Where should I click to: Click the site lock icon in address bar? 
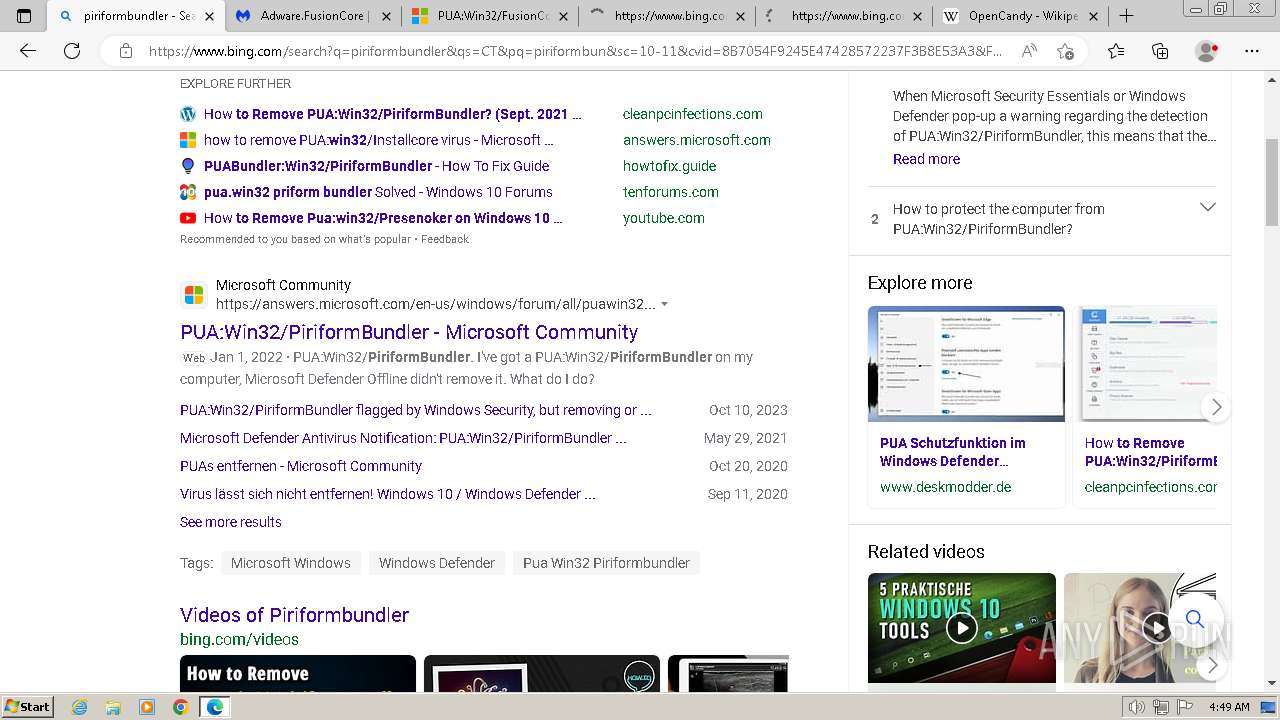coord(125,51)
